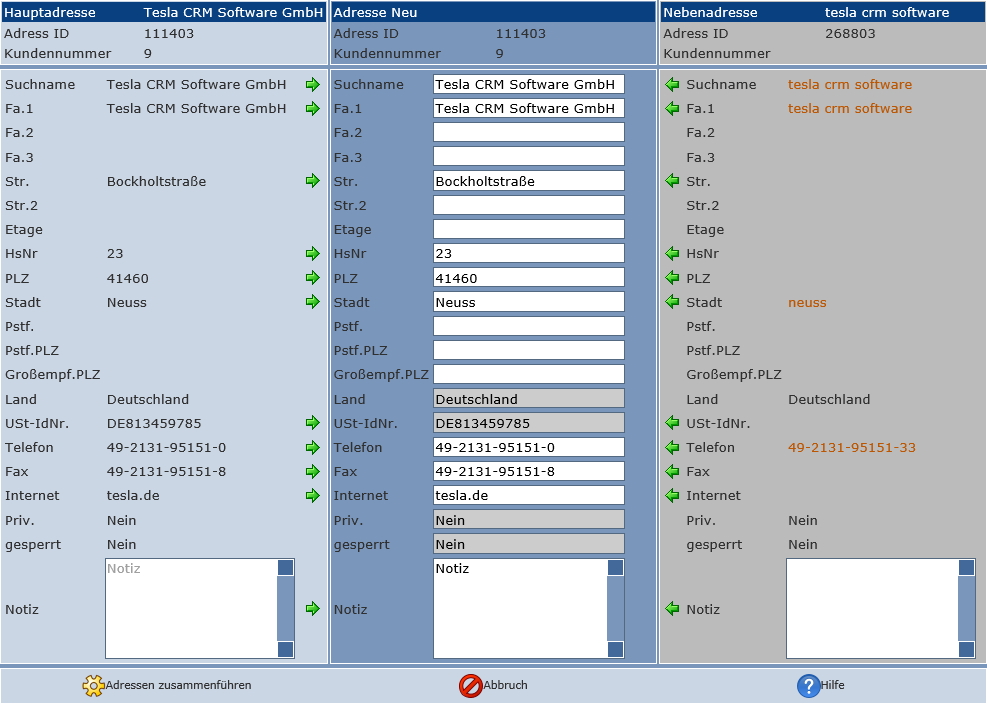Click left arrow for Nebenadresse Telefon

pos(672,447)
